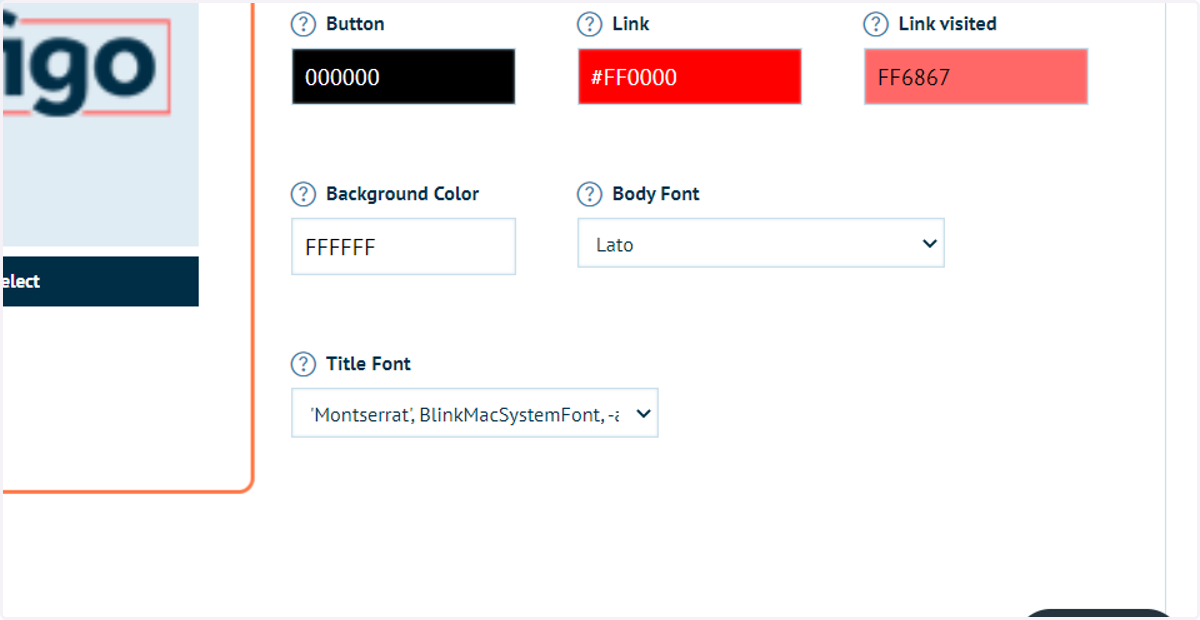Show help tooltip for Title Font
This screenshot has height=620, width=1200.
pos(303,364)
